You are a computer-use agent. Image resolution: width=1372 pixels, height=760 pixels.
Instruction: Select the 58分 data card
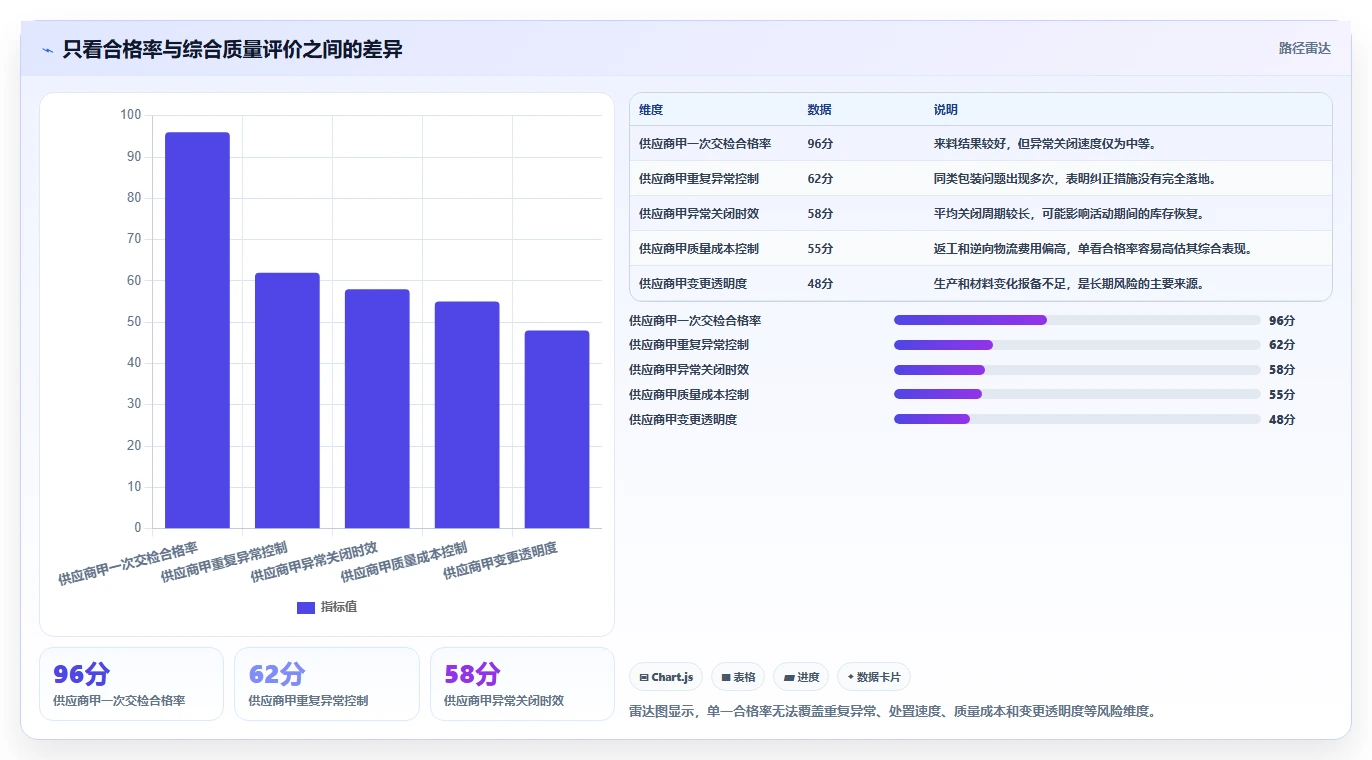(x=522, y=684)
